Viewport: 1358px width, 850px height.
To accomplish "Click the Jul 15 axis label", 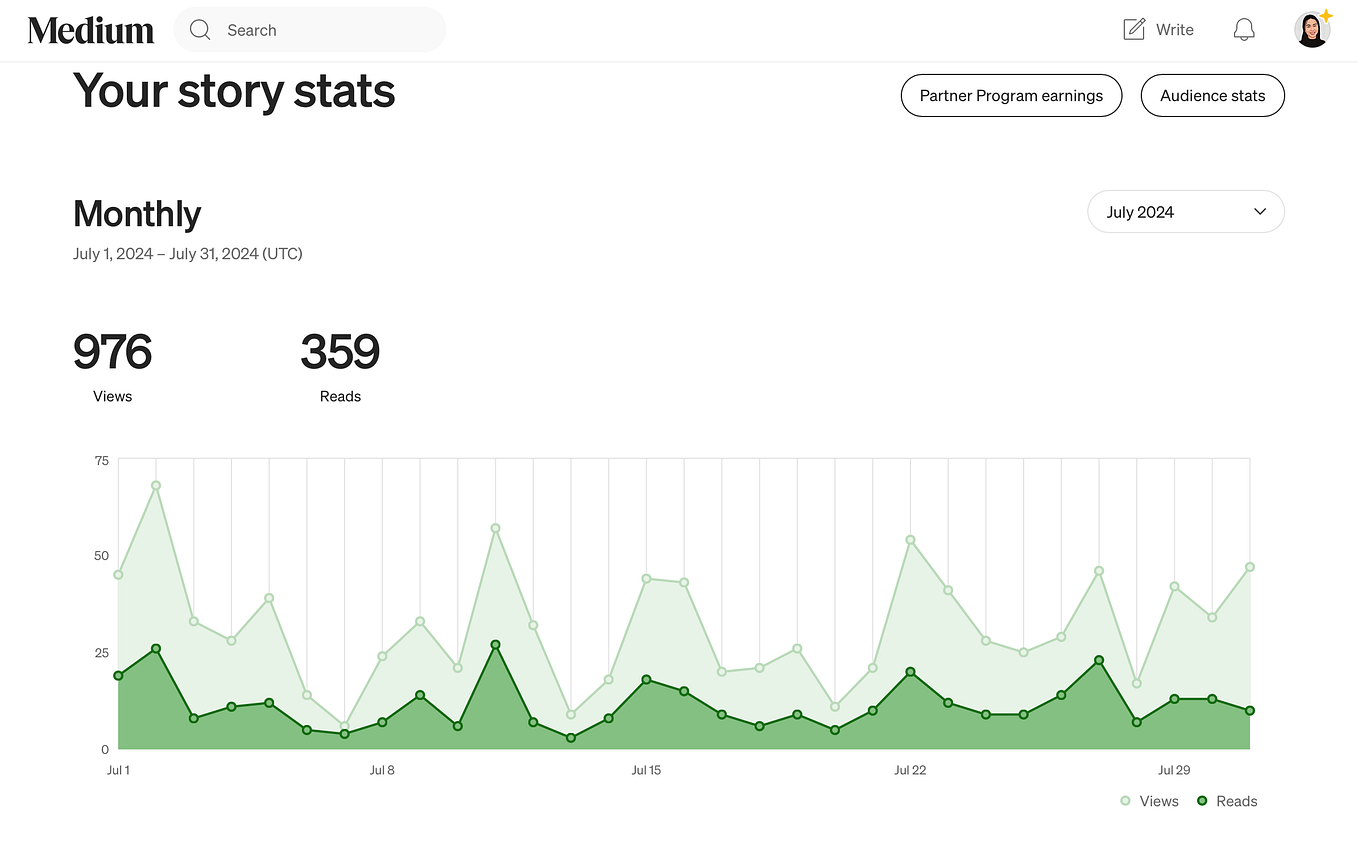I will [x=646, y=770].
